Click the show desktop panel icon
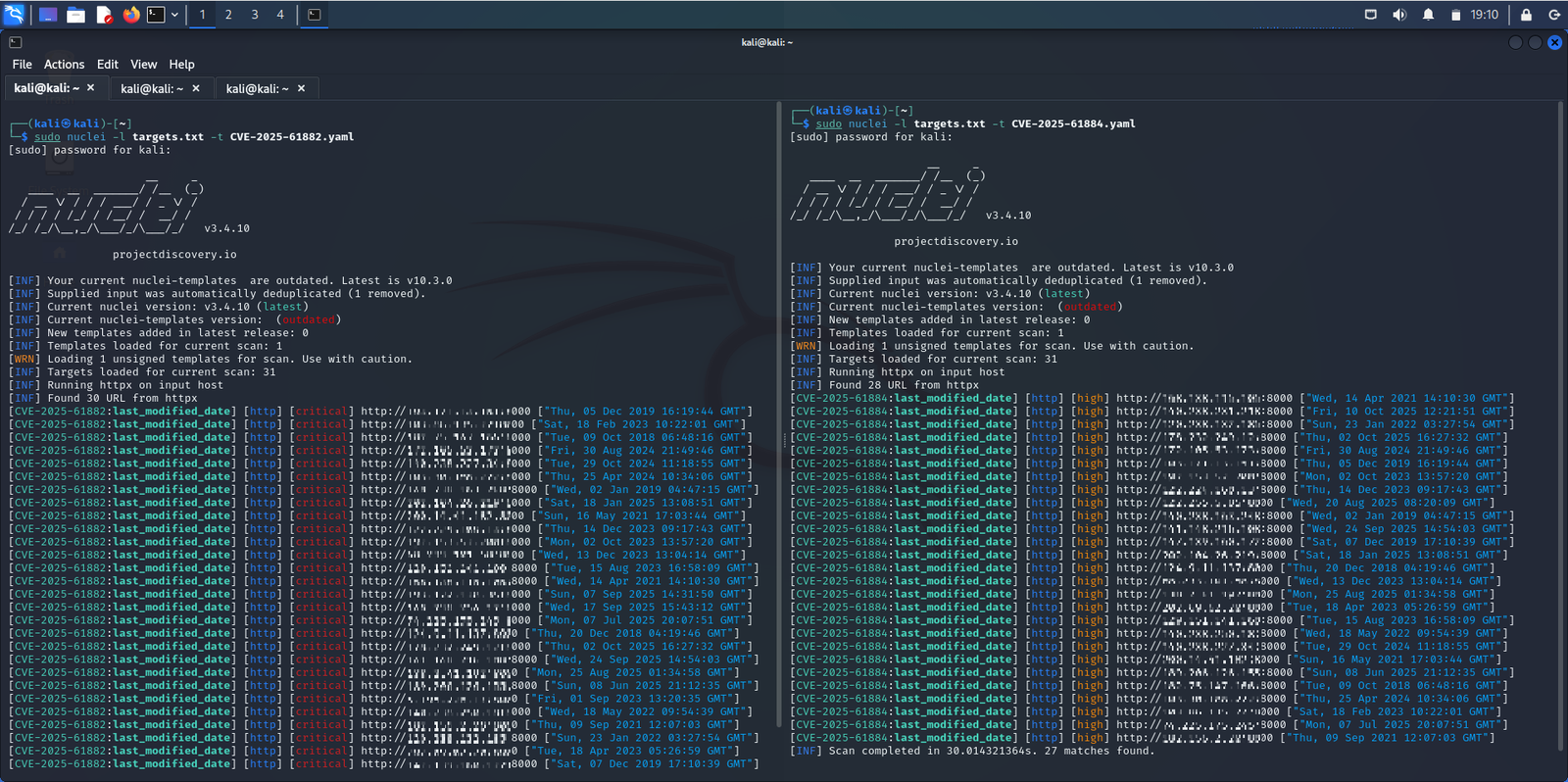 coord(47,15)
